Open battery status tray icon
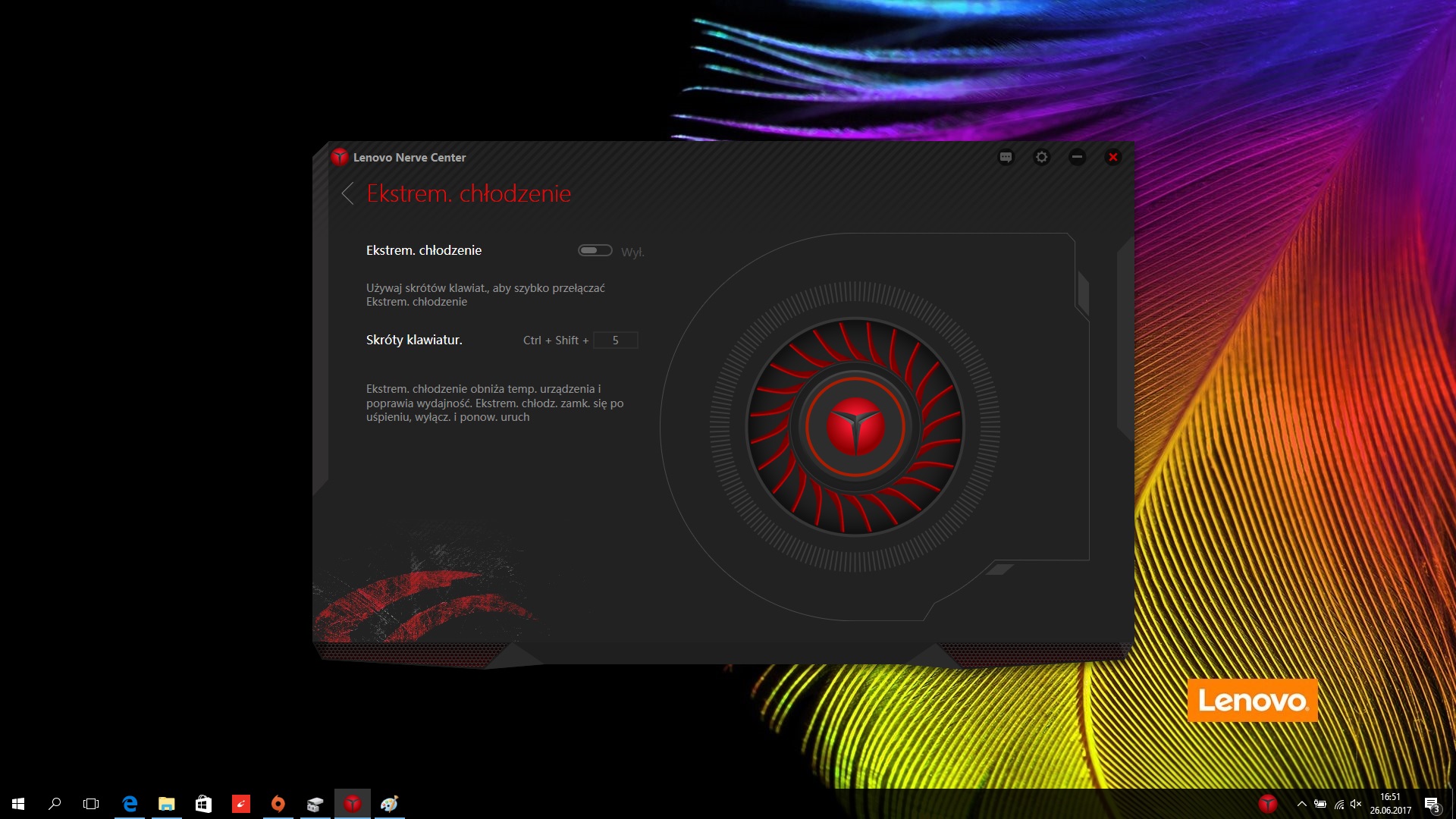Image resolution: width=1456 pixels, height=819 pixels. [x=1320, y=804]
